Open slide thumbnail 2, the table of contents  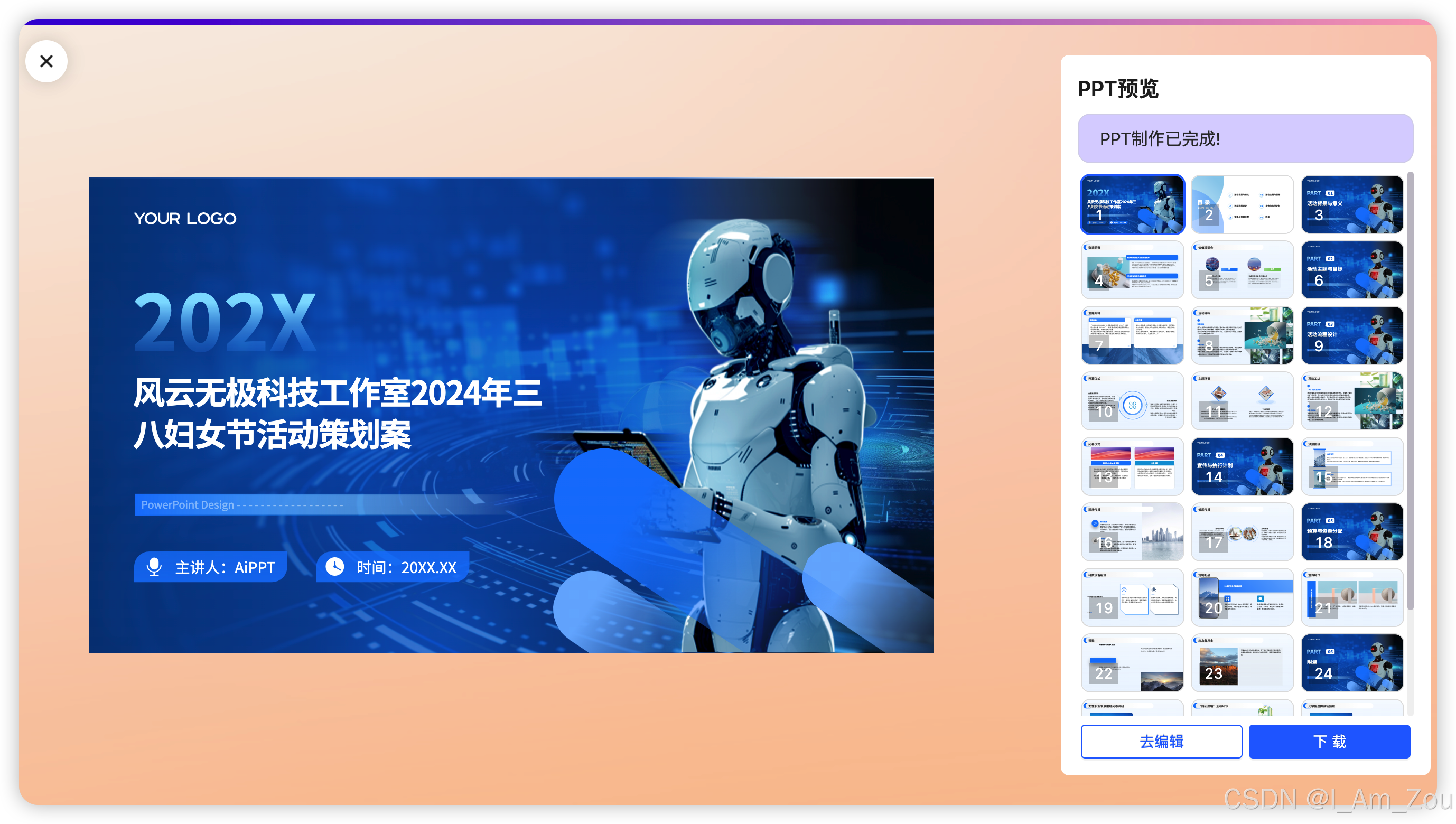click(1242, 204)
